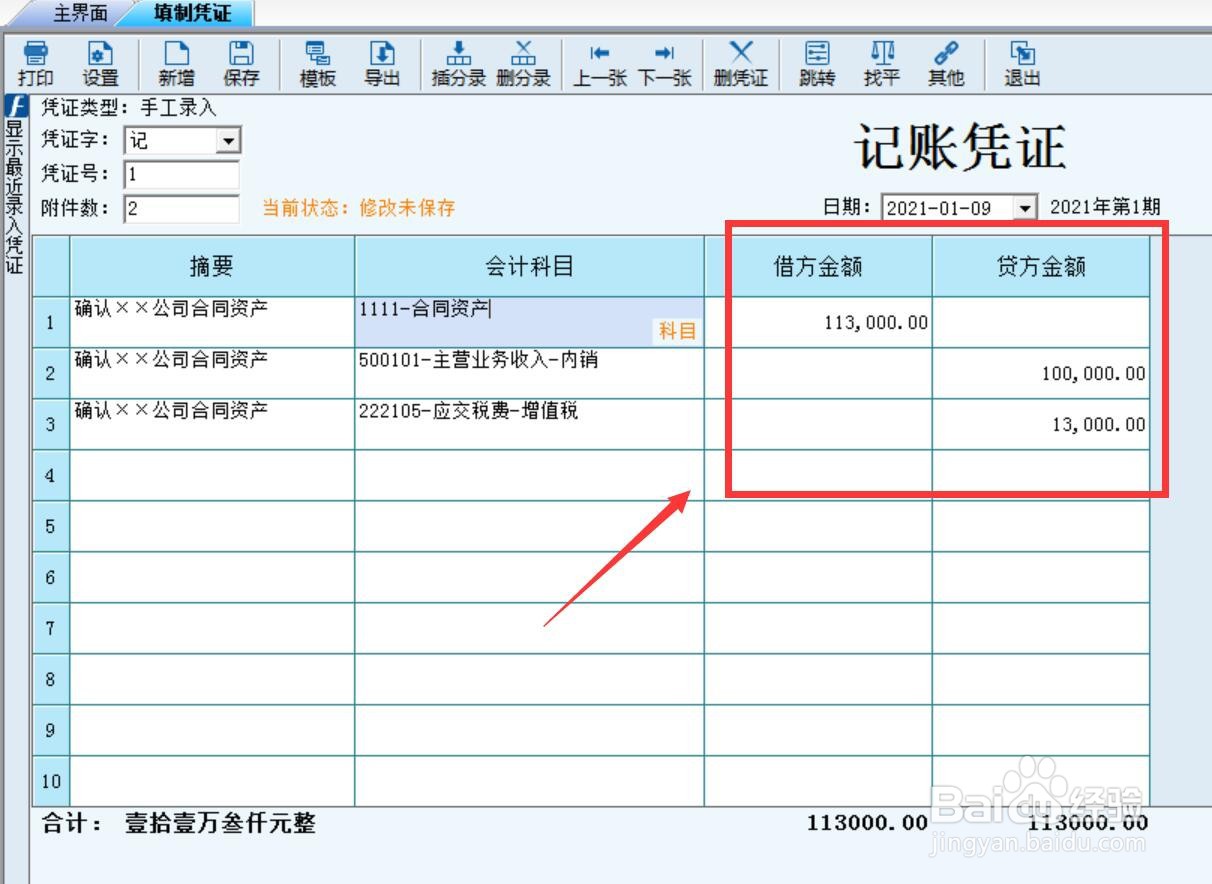Select row number 10
The image size is (1212, 884).
(51, 781)
